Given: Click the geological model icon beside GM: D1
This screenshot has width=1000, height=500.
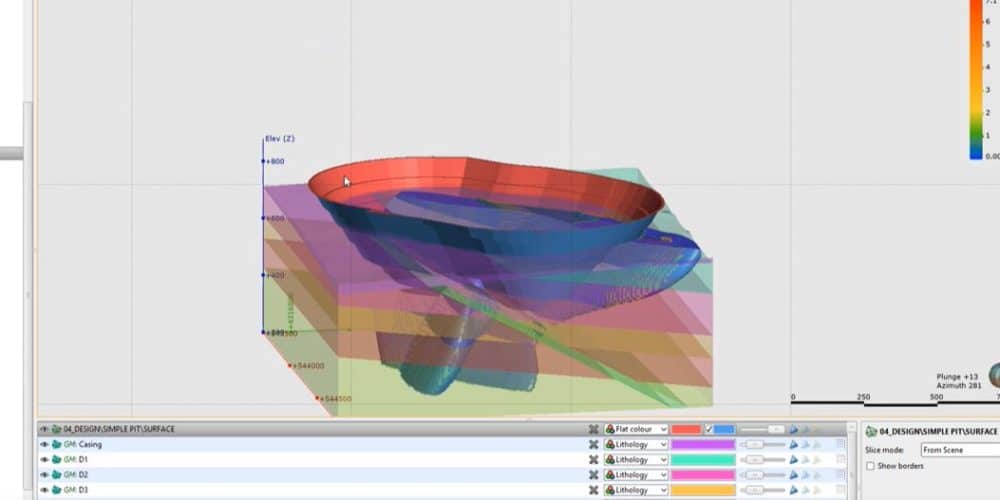Looking at the screenshot, I should click(x=56, y=460).
